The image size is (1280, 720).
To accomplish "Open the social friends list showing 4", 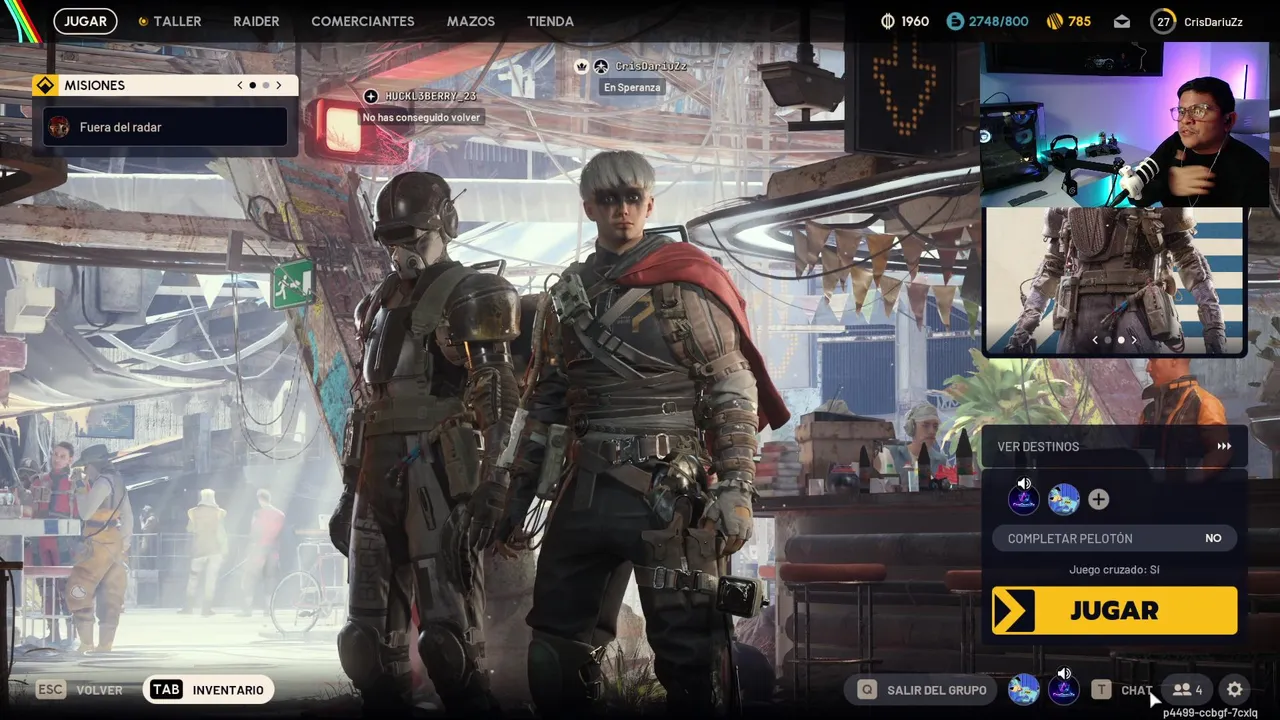I will [1188, 689].
